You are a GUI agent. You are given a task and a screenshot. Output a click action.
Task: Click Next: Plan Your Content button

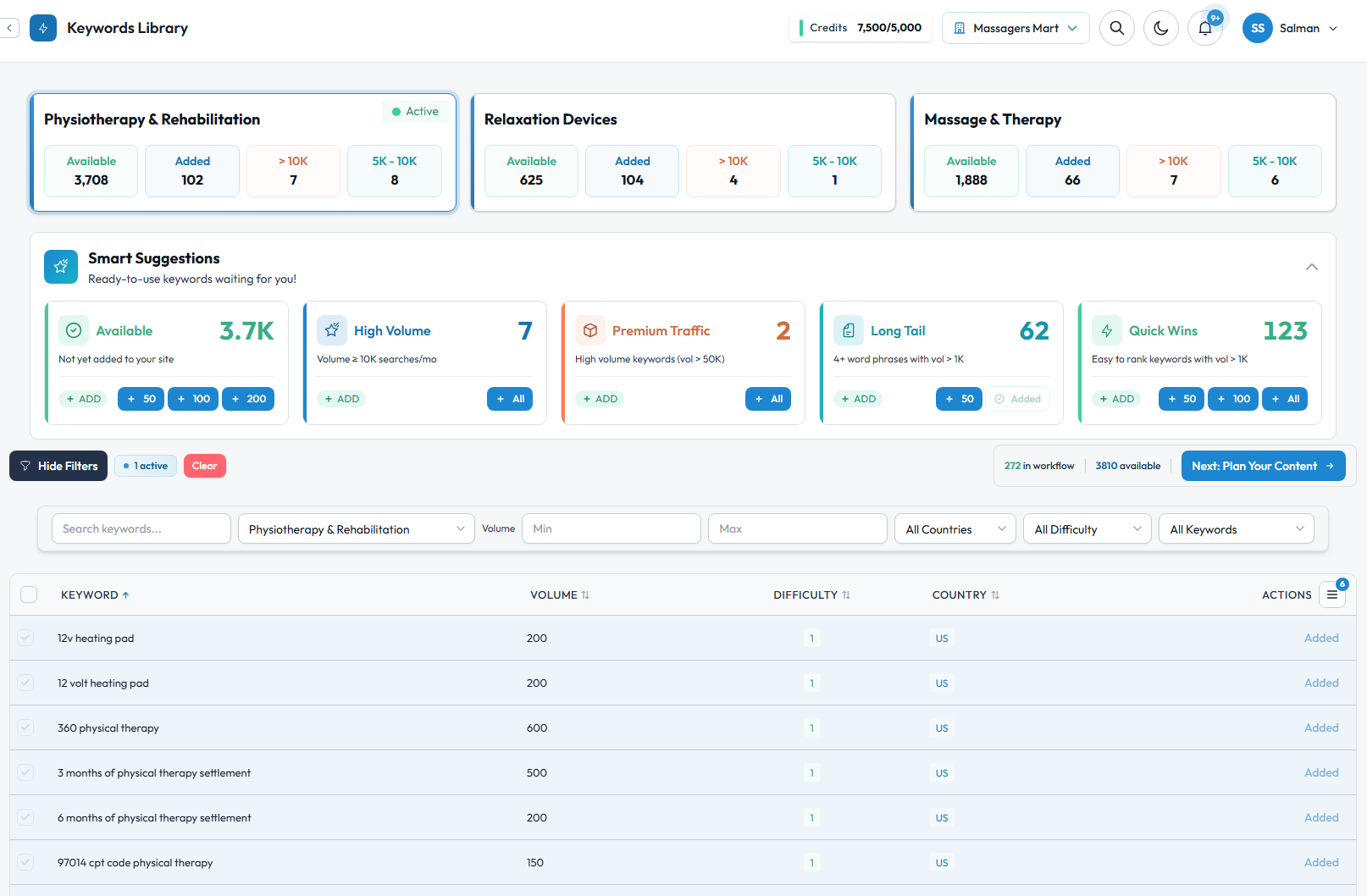point(1262,466)
